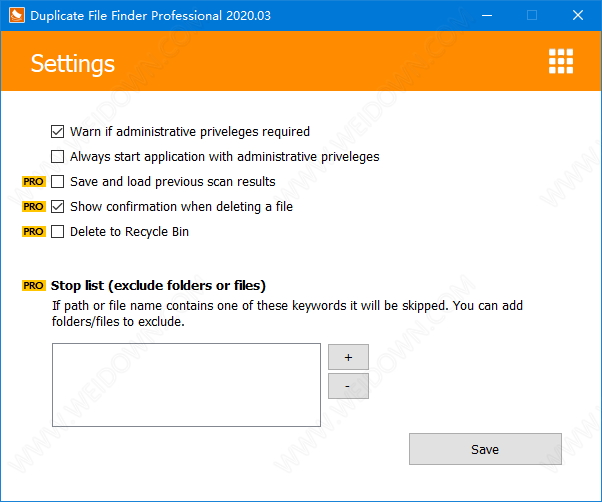Image resolution: width=602 pixels, height=502 pixels.
Task: Close the Duplicate File Finder window
Action: coord(578,15)
